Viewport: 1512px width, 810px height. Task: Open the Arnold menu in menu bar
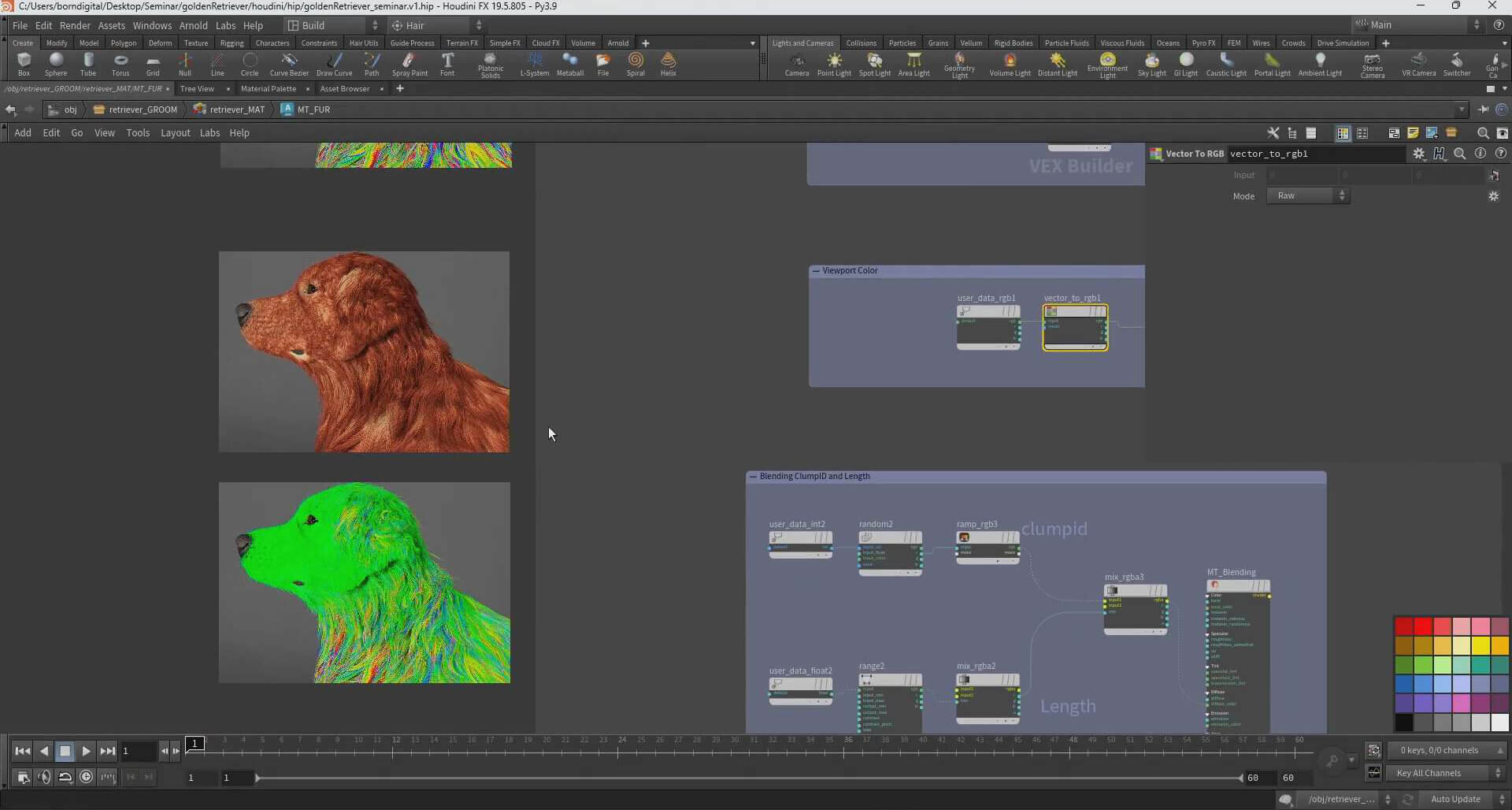pyautogui.click(x=193, y=25)
